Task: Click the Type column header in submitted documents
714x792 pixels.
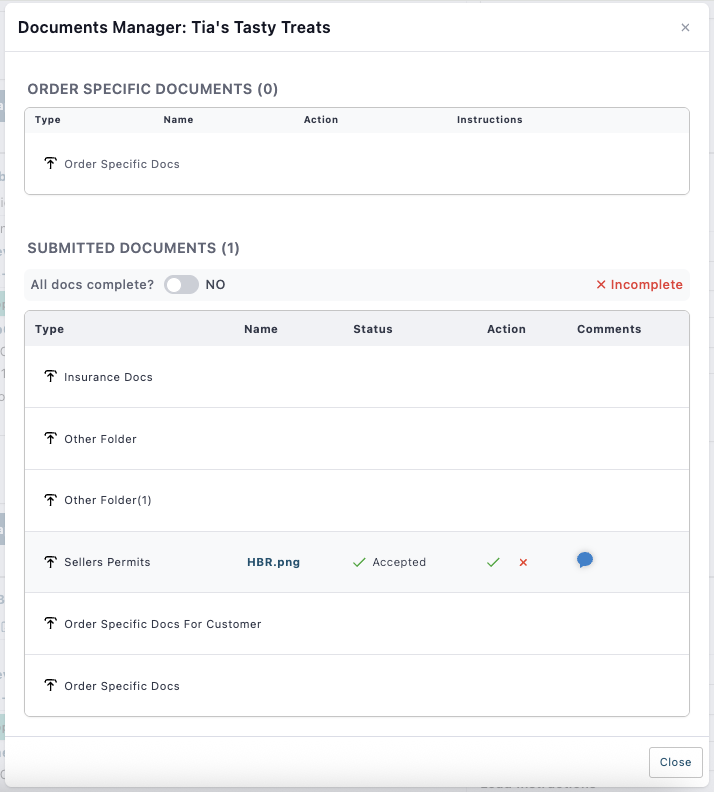Action: [x=49, y=329]
